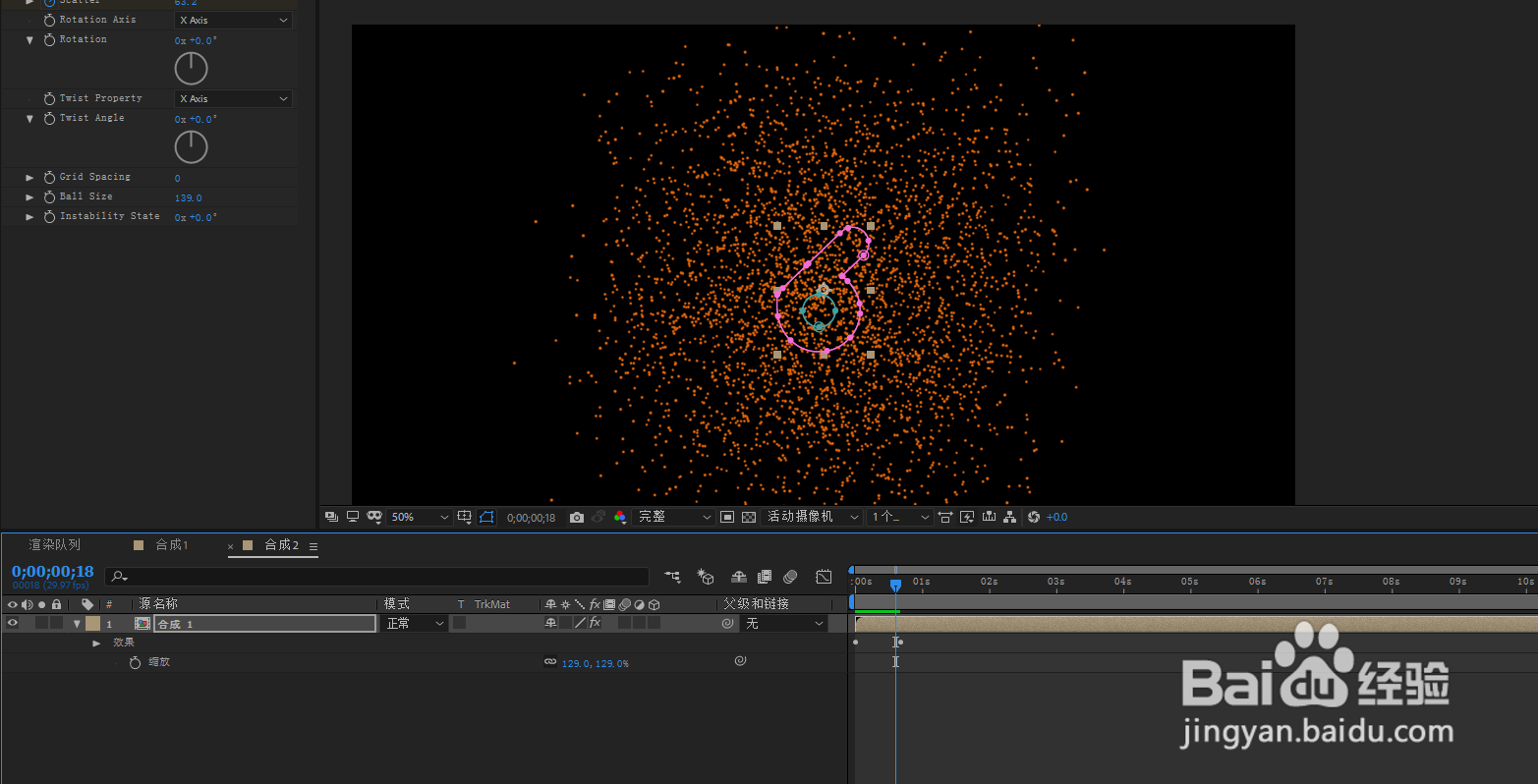Toggle the transparency grid
Viewport: 1538px width, 784px height.
[749, 517]
